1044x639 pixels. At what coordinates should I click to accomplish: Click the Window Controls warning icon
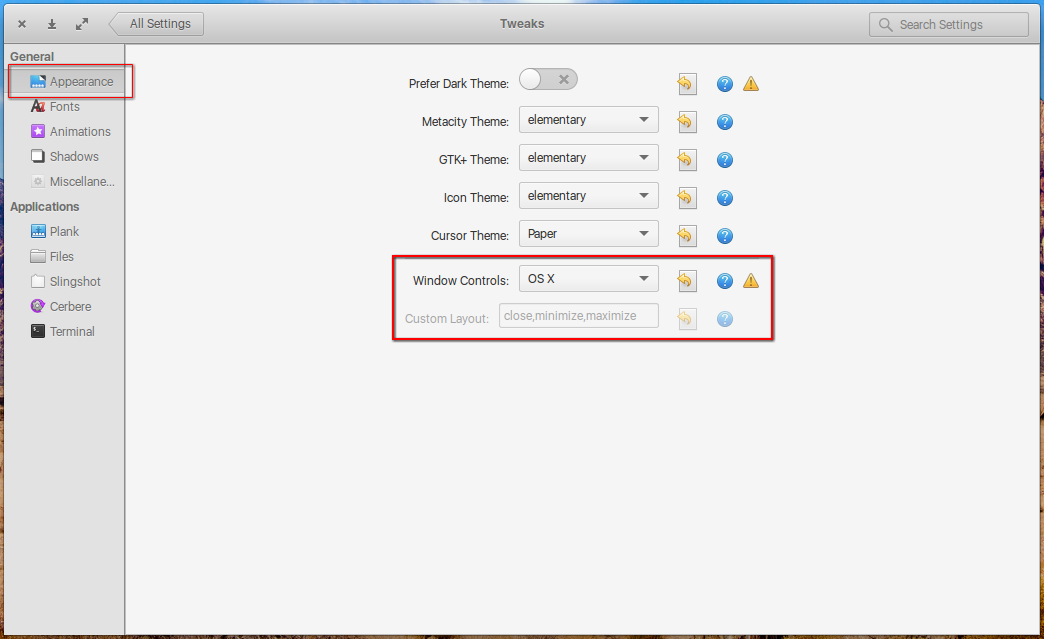pyautogui.click(x=751, y=281)
